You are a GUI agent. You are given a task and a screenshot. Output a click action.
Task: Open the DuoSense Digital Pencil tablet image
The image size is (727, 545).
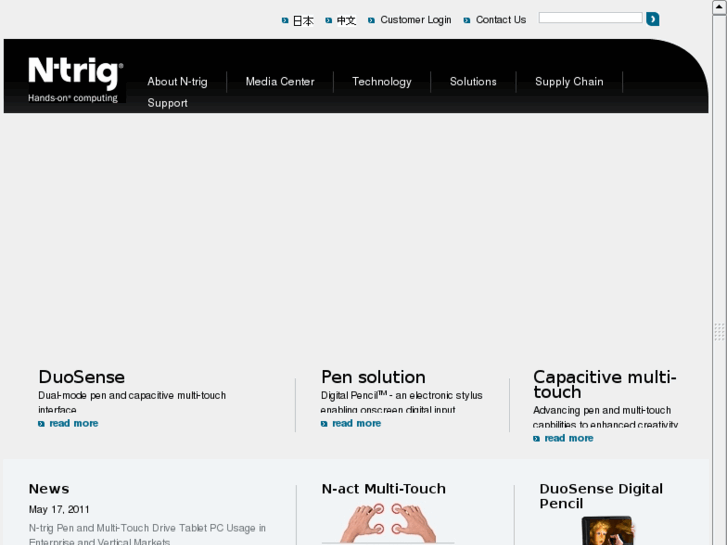click(x=608, y=531)
